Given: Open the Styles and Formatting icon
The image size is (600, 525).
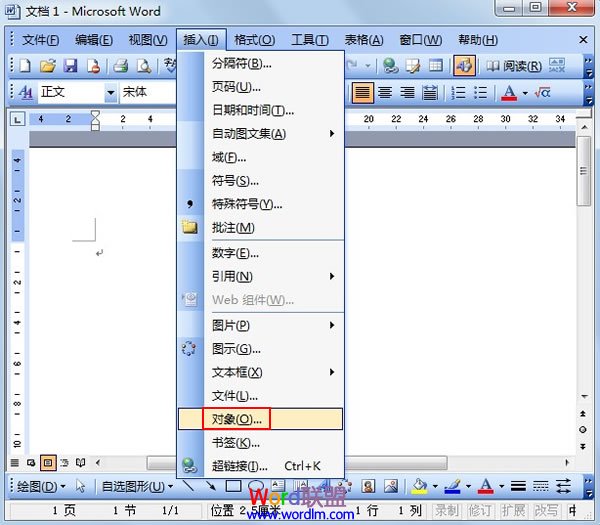Looking at the screenshot, I should (x=25, y=92).
